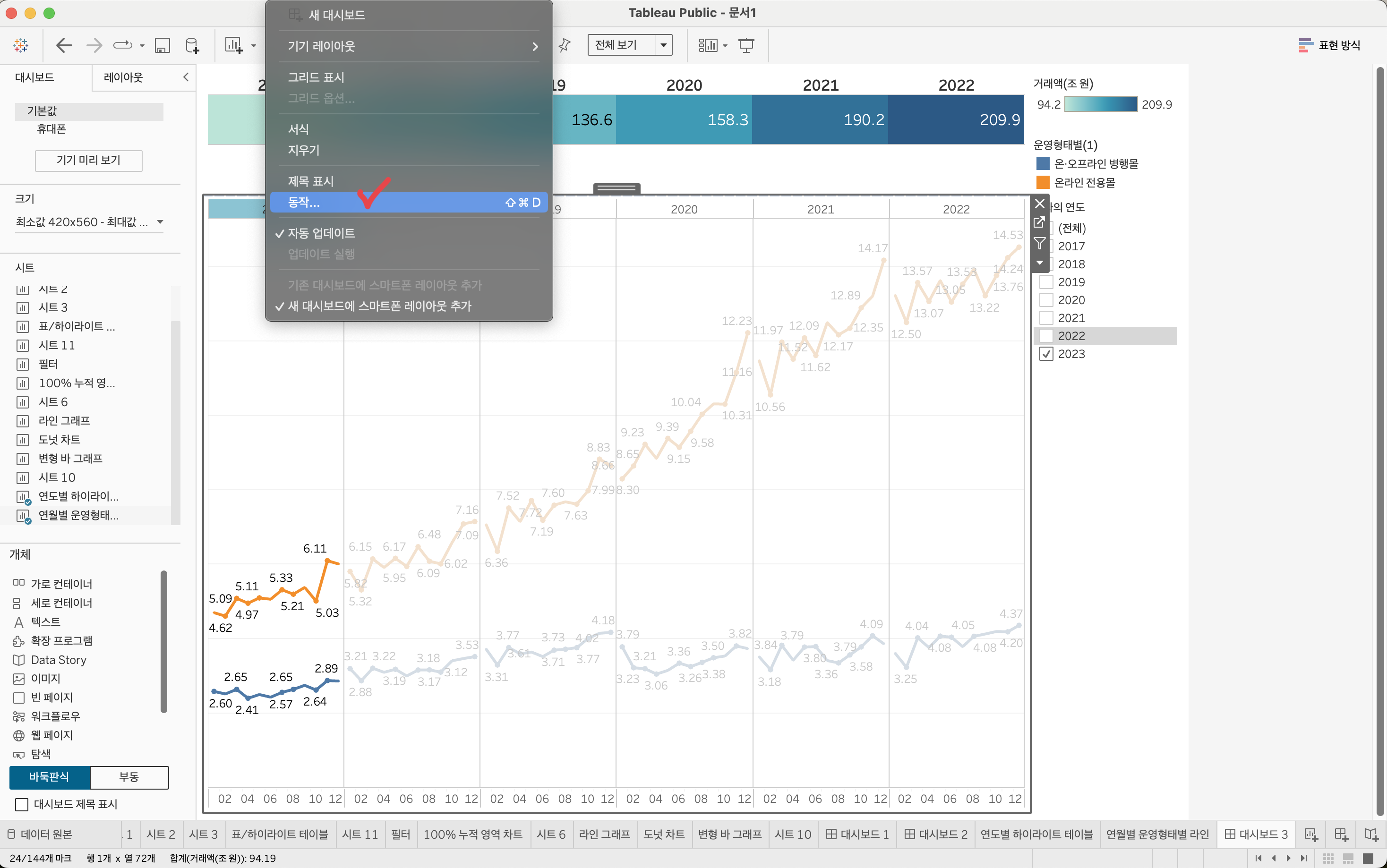Click 기기 미리 보기 button

click(88, 160)
